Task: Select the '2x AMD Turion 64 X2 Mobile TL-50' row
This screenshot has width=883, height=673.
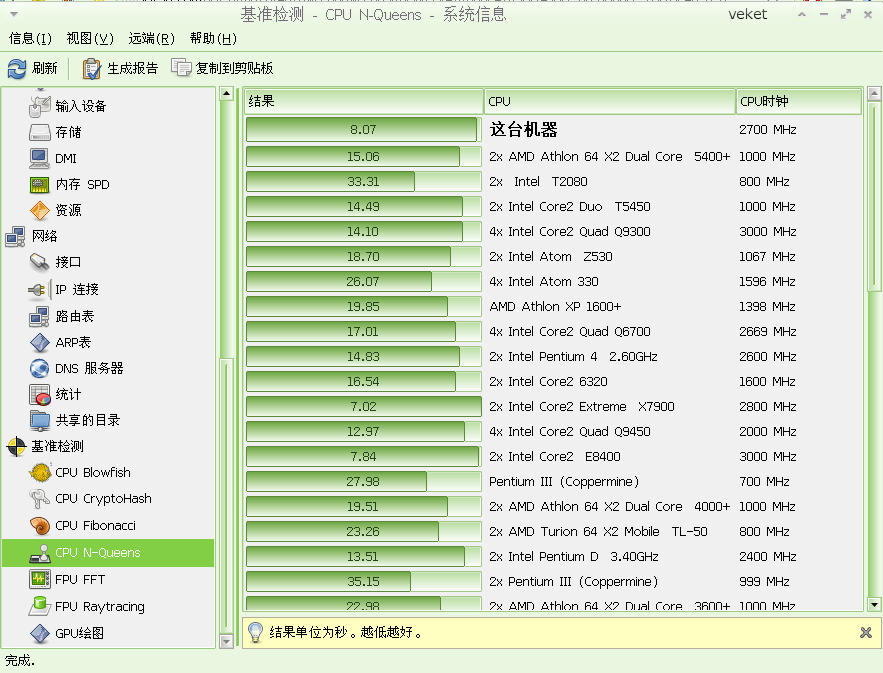Action: (554, 532)
